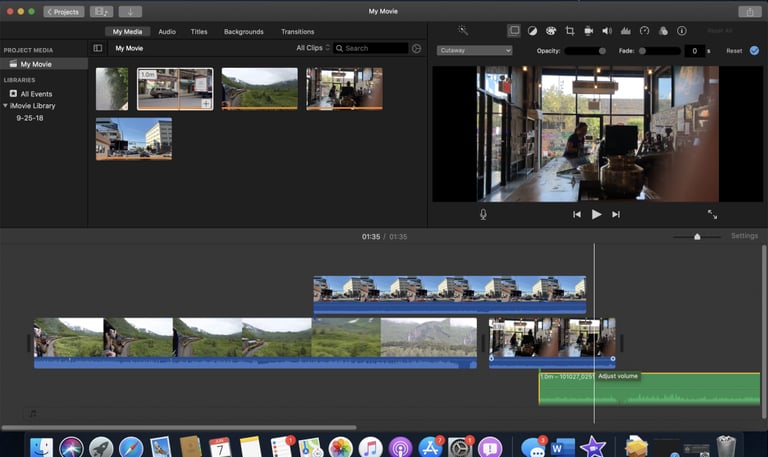The image size is (768, 457).
Task: Click the import media down-arrow button
Action: (x=130, y=12)
